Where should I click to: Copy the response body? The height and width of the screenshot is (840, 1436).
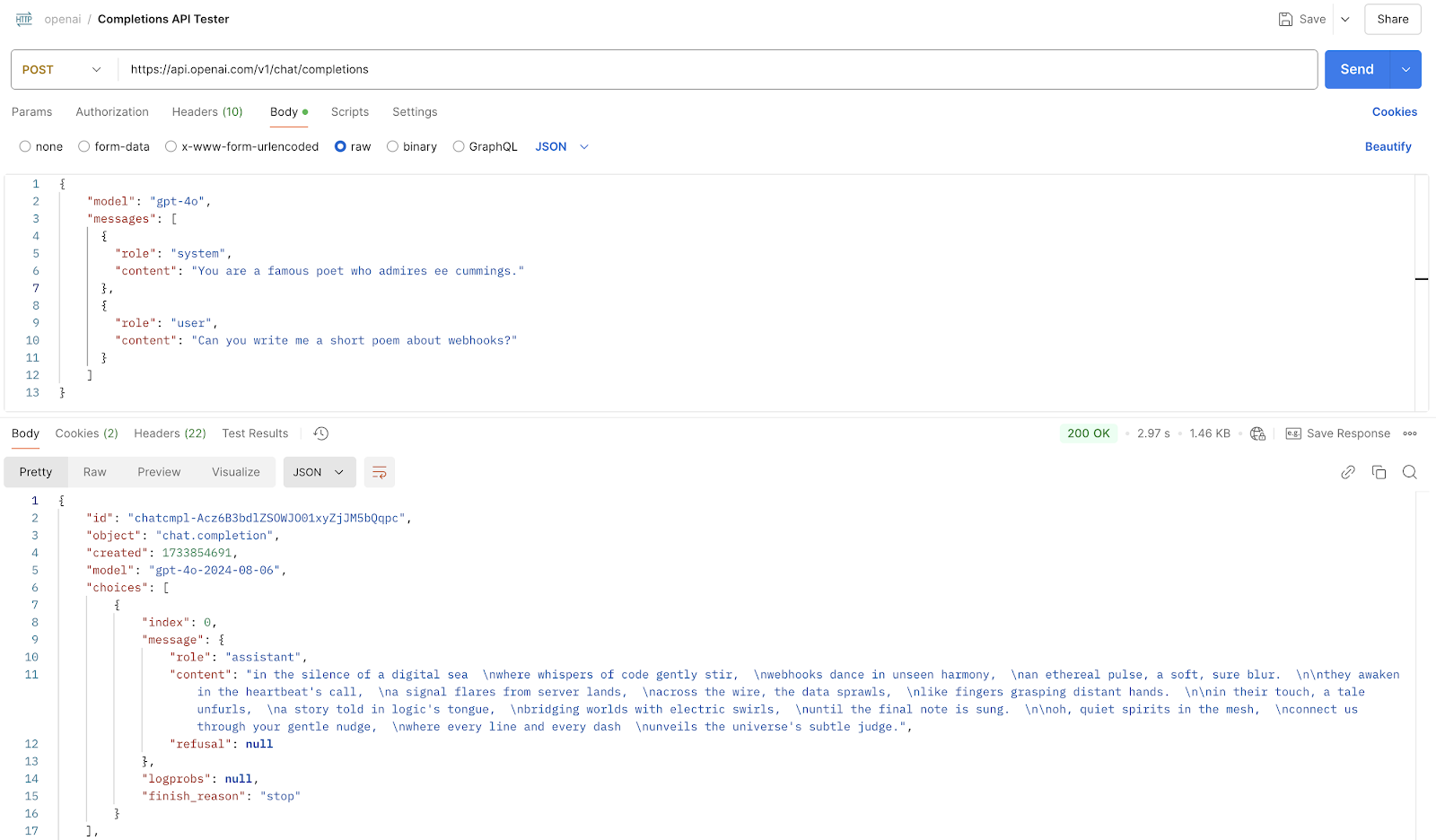1379,471
